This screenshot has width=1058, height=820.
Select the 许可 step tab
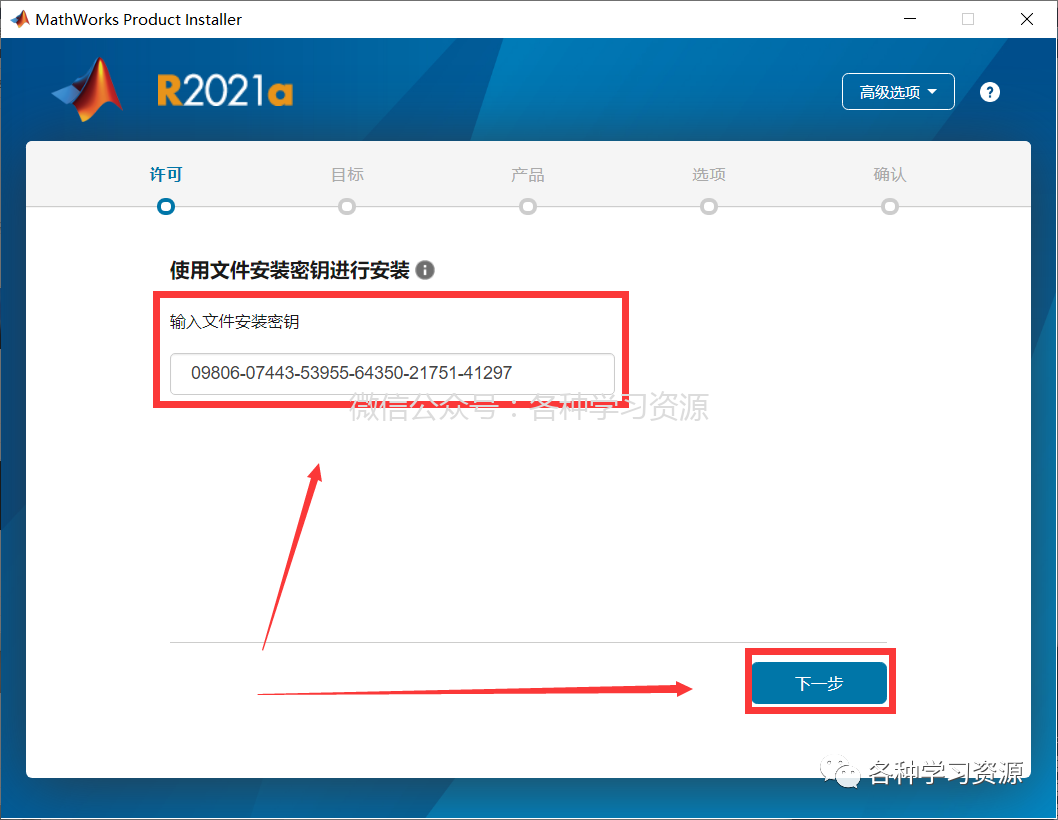pyautogui.click(x=166, y=174)
